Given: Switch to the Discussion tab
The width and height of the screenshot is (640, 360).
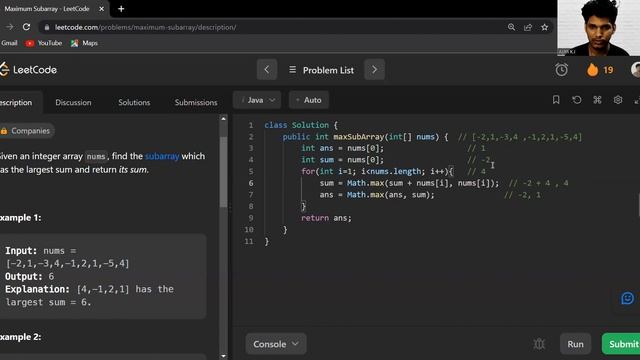Looking at the screenshot, I should (73, 102).
